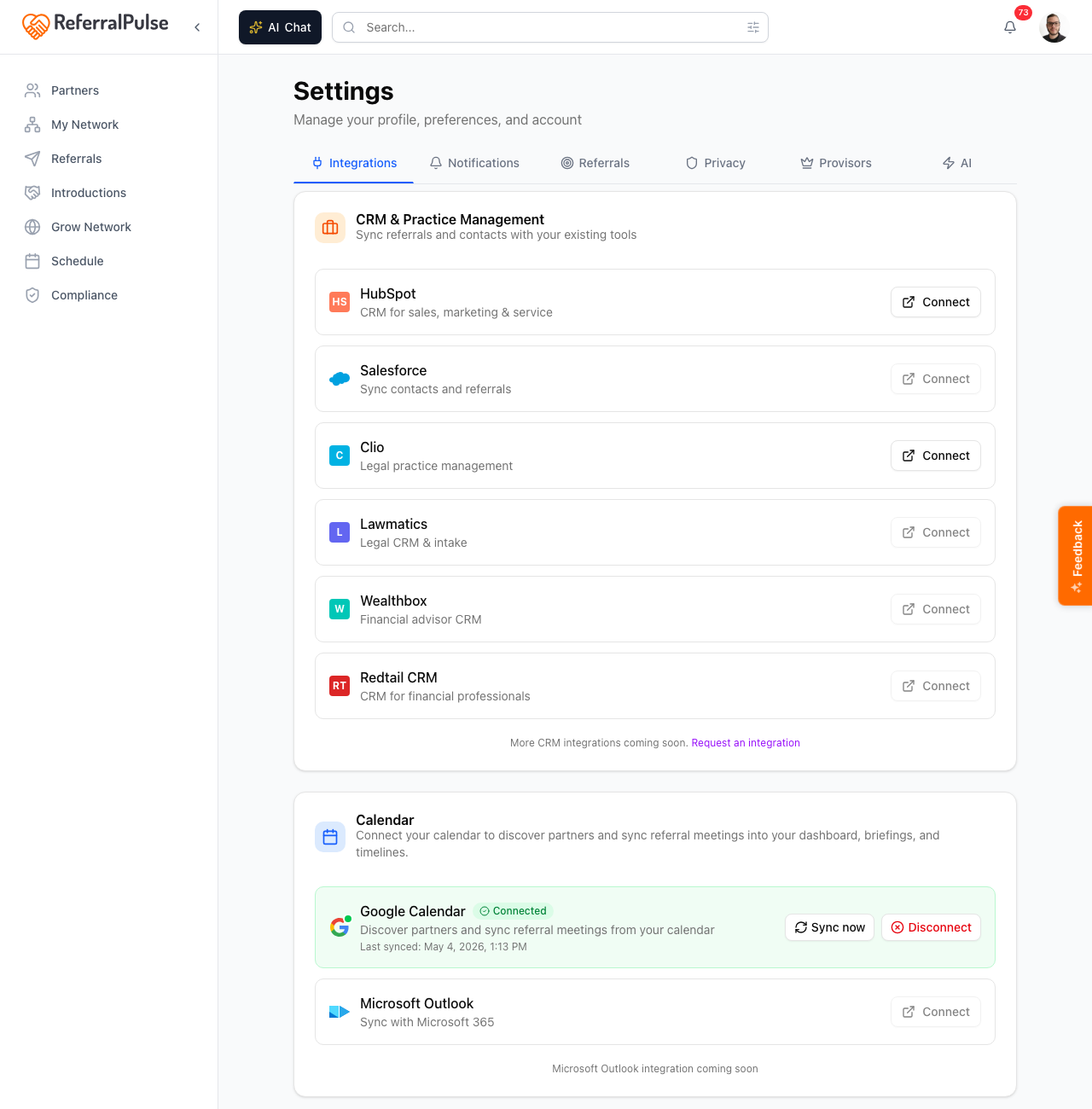Click 'Microsoft Outlook integration coming soon' note
The image size is (1092, 1109).
[x=655, y=1069]
